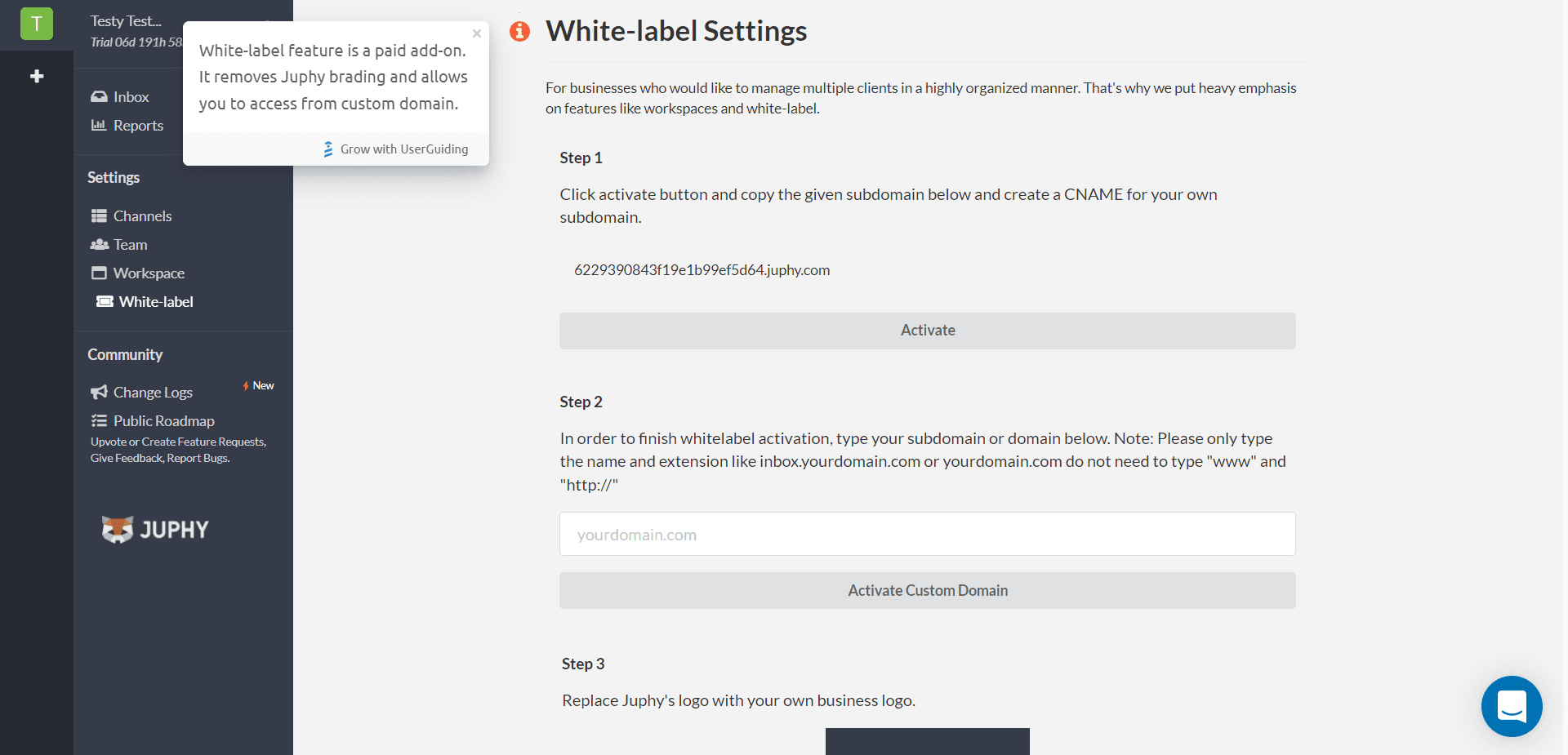Click the Public Roadmap list icon
This screenshot has width=1568, height=755.
(99, 420)
